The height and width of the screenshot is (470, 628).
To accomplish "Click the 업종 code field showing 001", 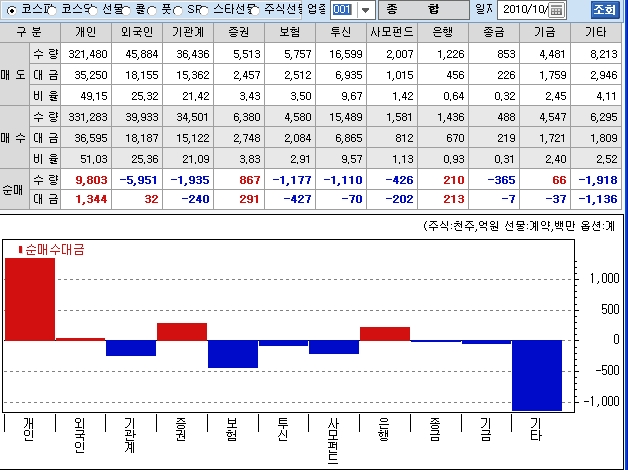I will 342,10.
